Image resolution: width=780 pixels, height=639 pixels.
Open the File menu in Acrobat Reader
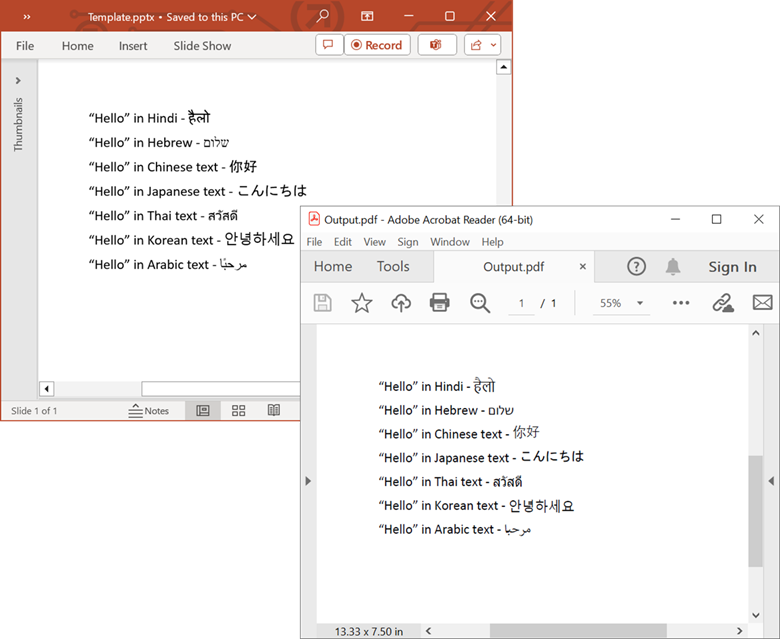click(x=314, y=242)
